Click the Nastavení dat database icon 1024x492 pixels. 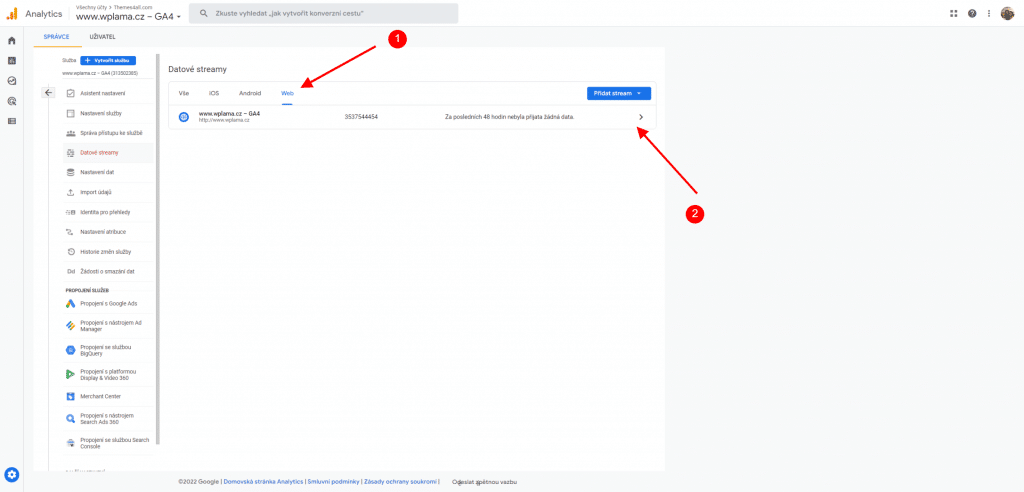tap(71, 172)
